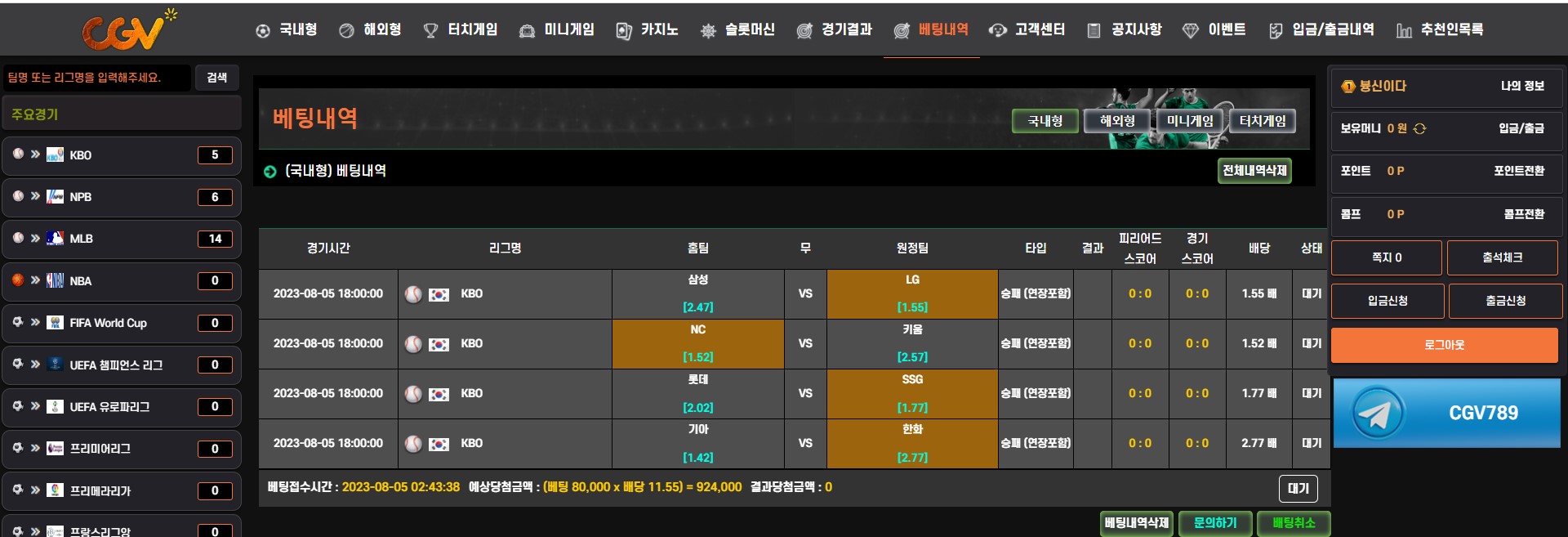Click the coin icon next to 봉신이다
This screenshot has height=537, width=1568.
click(1347, 86)
